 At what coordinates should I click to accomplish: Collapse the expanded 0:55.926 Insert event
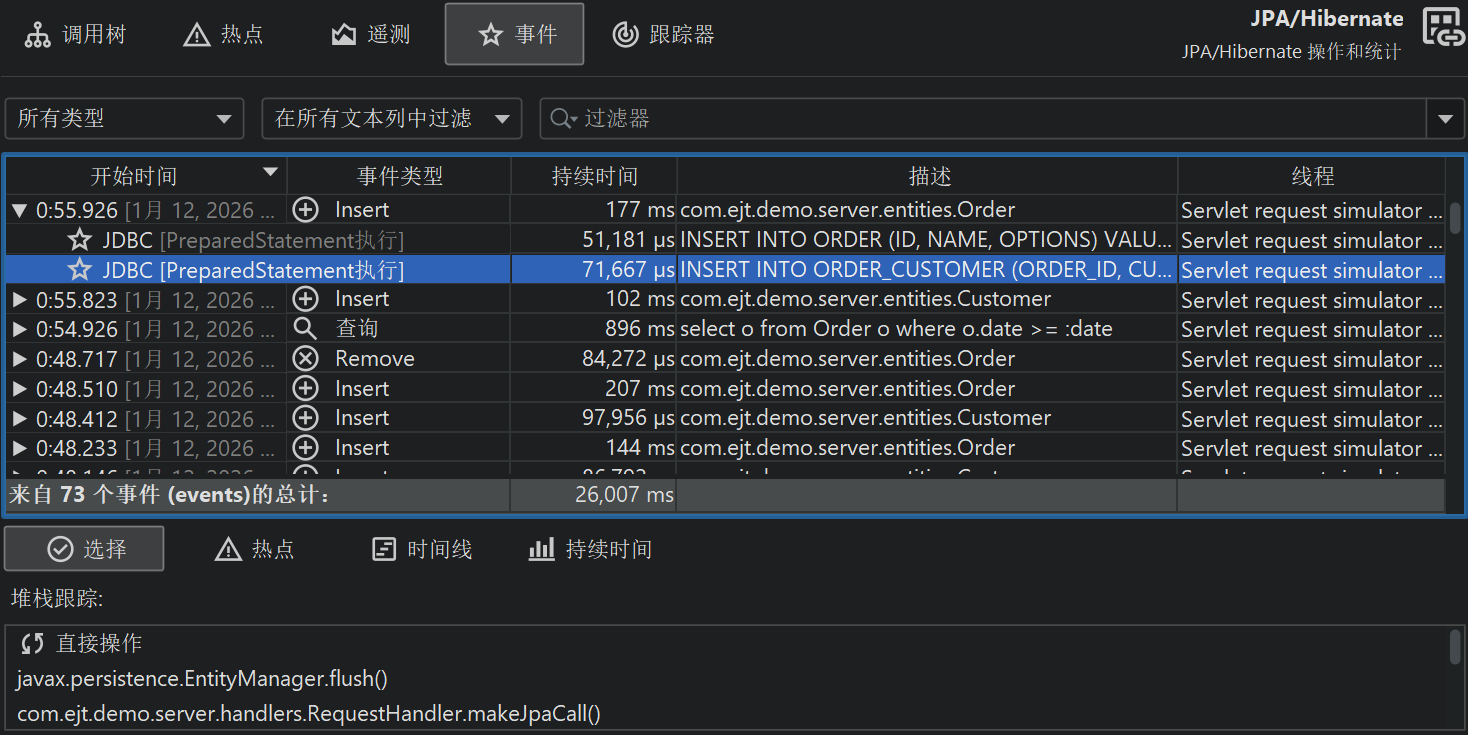(x=19, y=211)
